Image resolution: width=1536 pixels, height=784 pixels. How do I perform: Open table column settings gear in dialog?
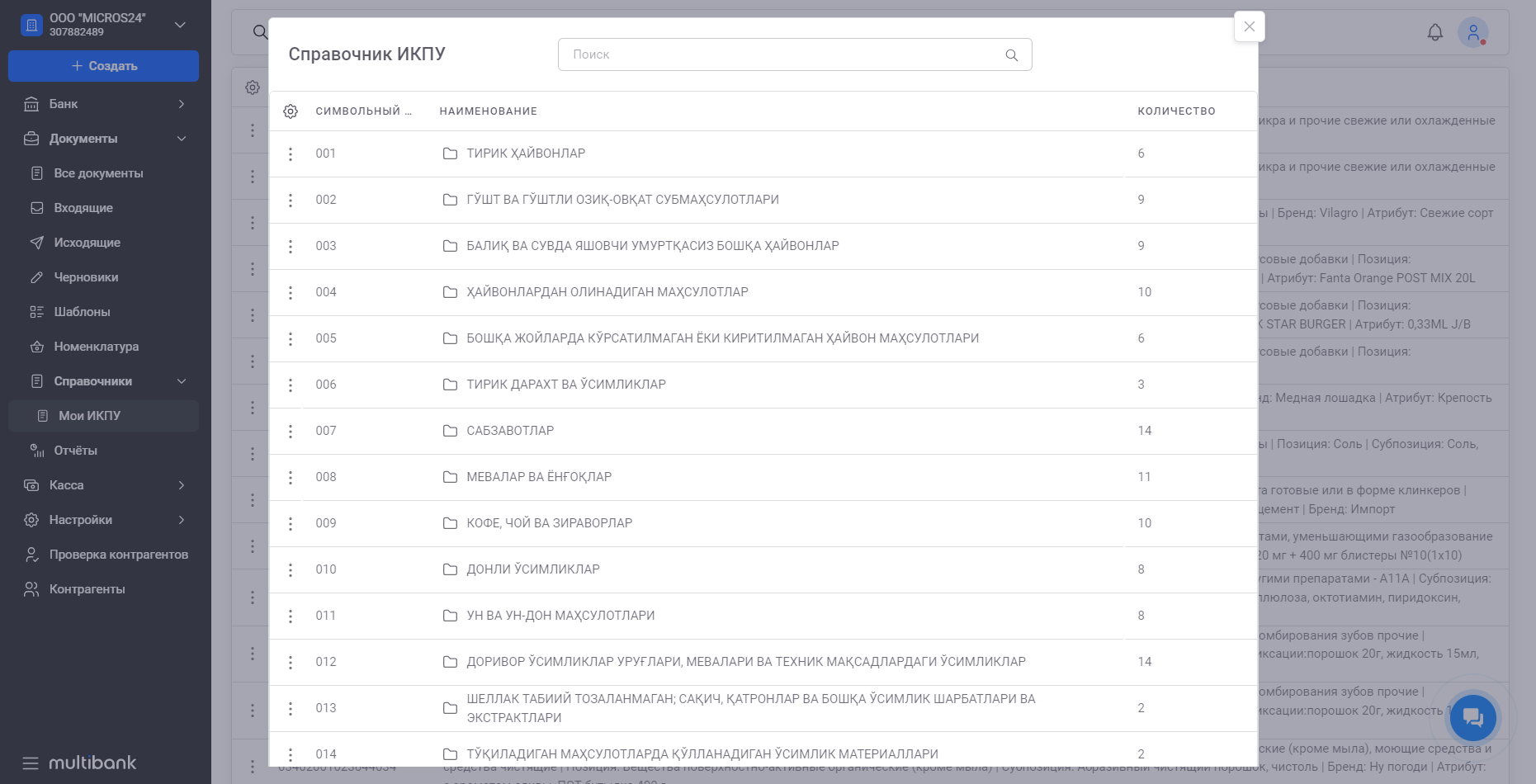pyautogui.click(x=291, y=111)
